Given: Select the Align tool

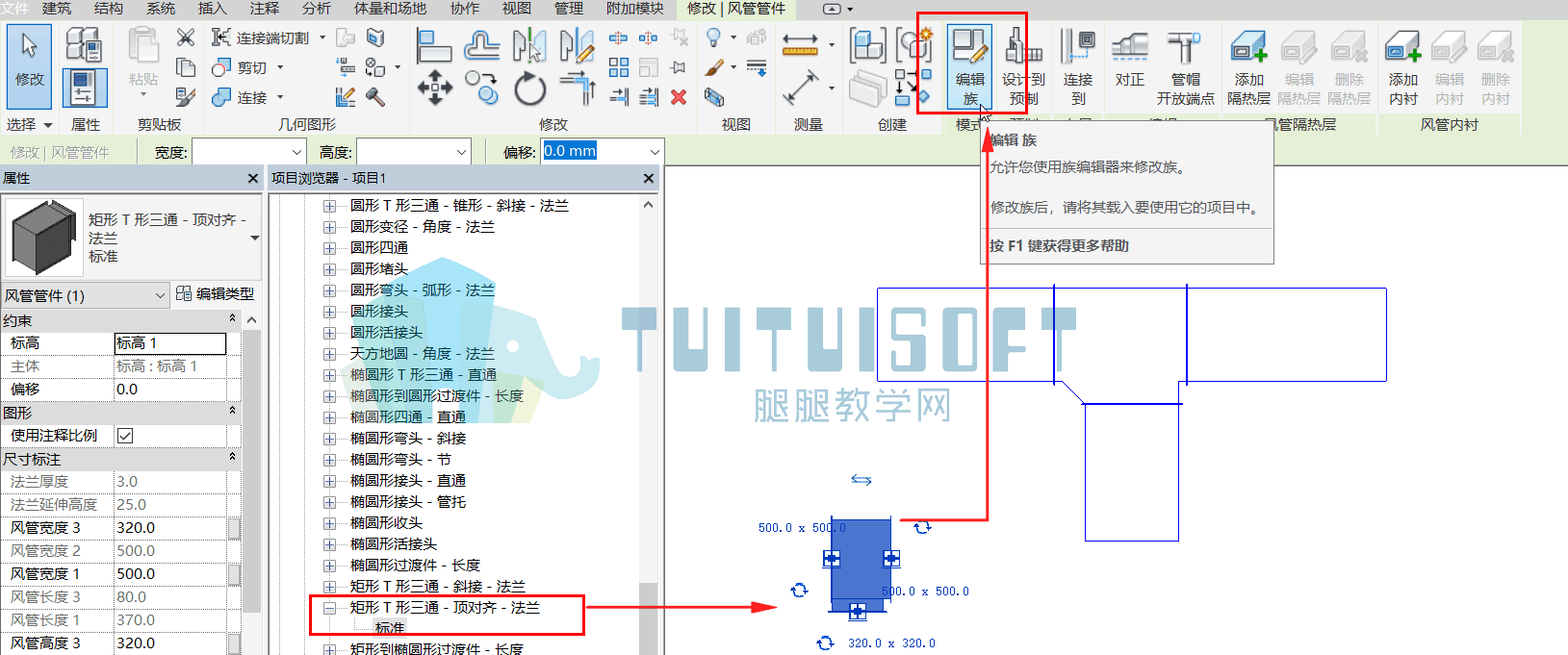Looking at the screenshot, I should (434, 45).
